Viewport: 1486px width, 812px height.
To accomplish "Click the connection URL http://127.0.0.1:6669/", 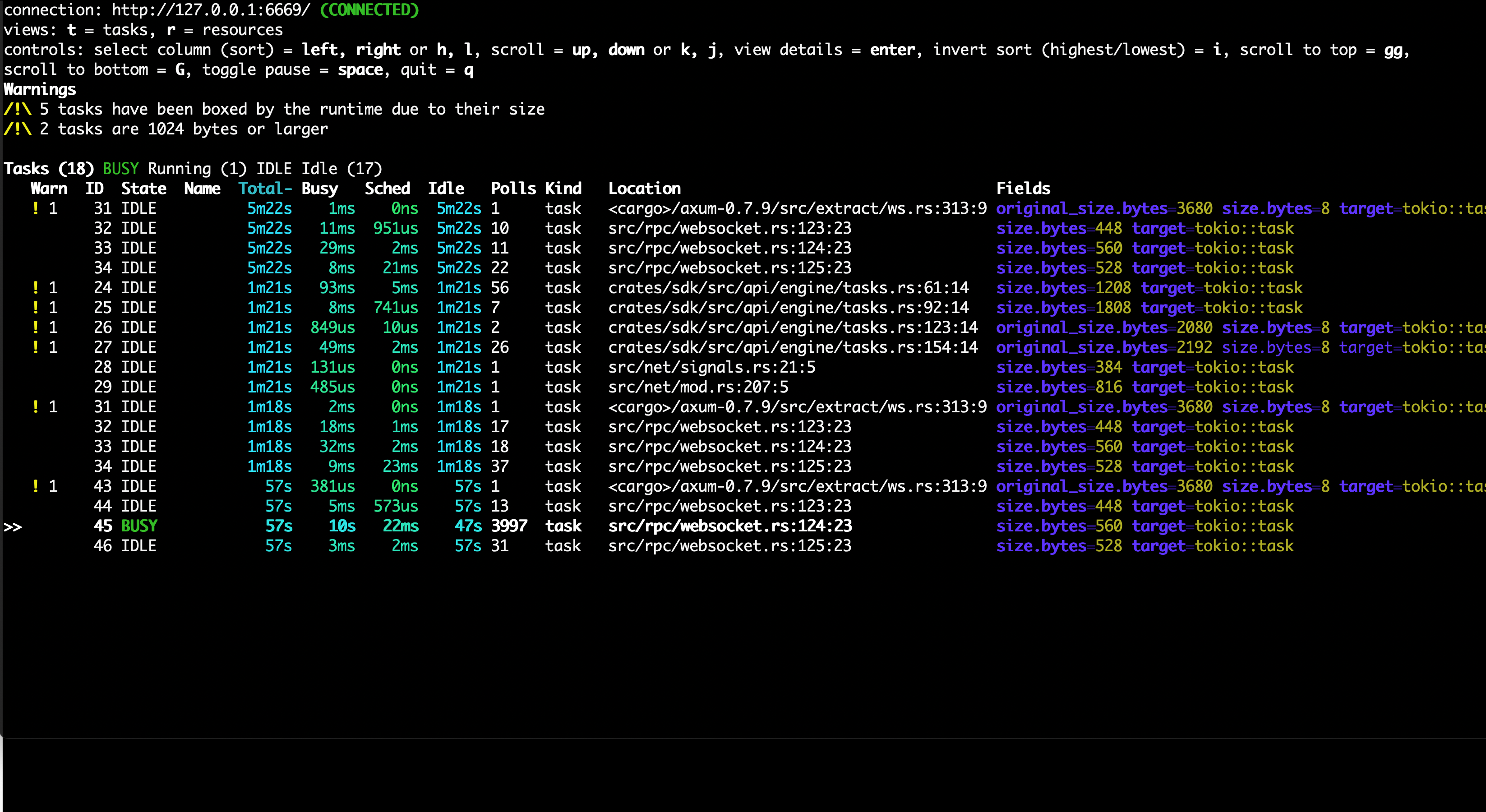I will coord(211,10).
